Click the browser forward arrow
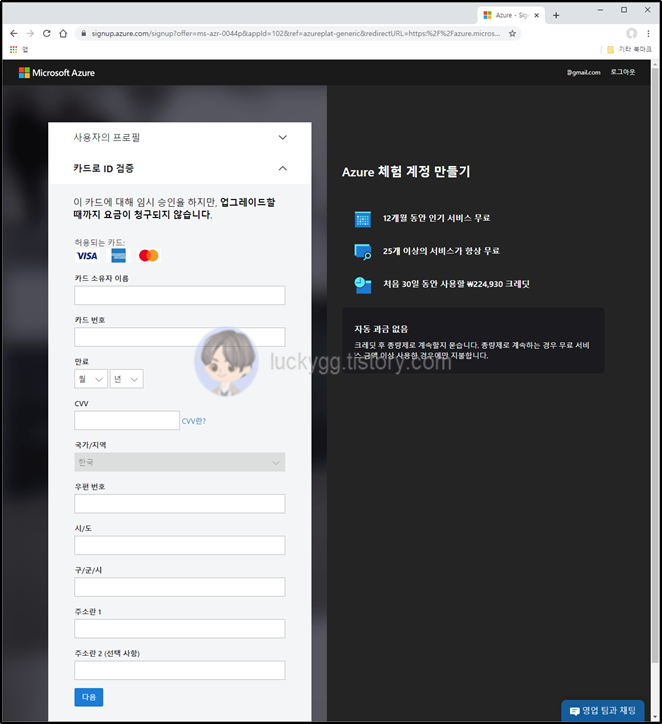Screen dimensions: 662x724 [x=30, y=34]
